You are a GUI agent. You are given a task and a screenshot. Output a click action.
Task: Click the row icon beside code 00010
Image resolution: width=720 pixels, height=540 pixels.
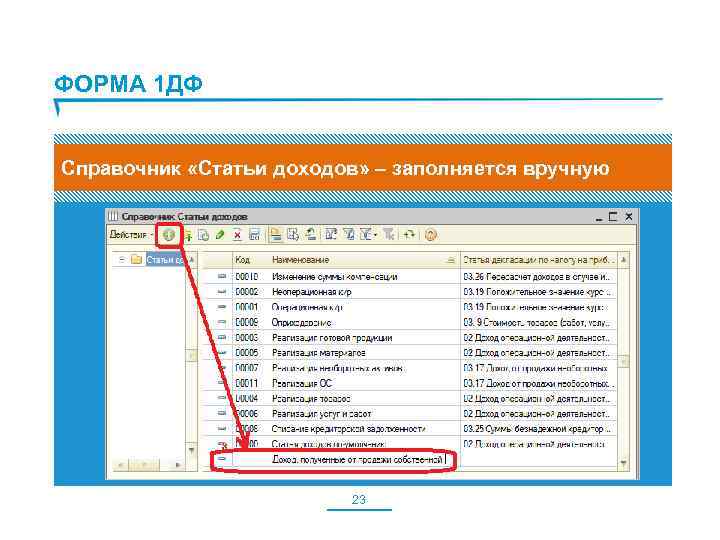pyautogui.click(x=222, y=276)
